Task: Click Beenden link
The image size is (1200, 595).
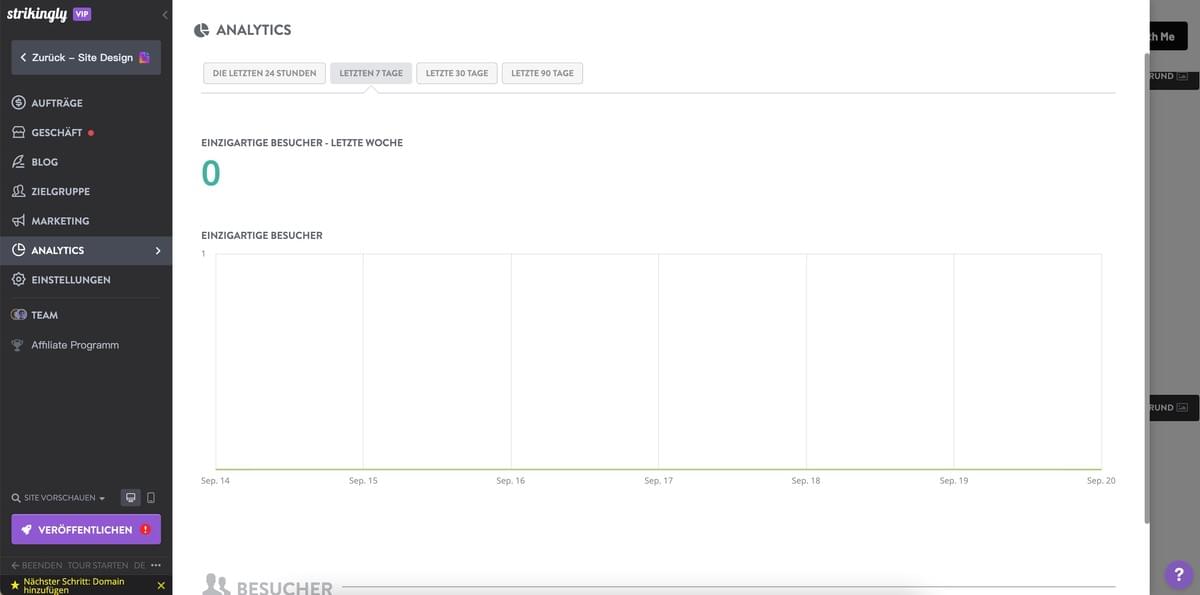Action: point(37,566)
